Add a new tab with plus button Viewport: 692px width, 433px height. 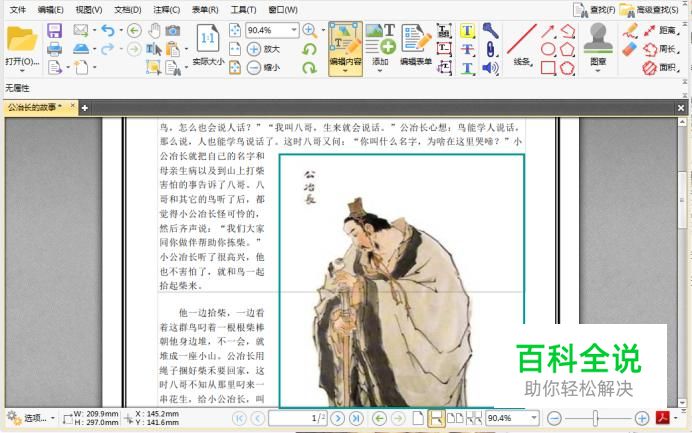84,108
